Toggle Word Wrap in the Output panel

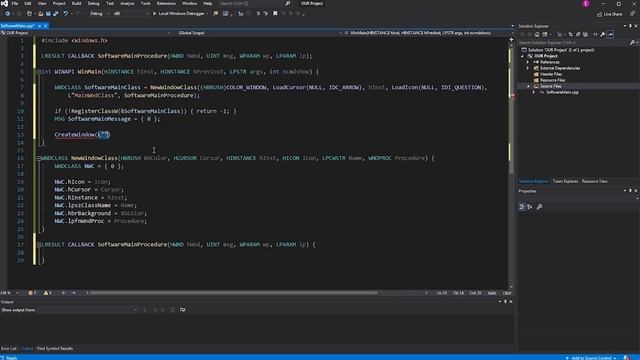[182, 310]
